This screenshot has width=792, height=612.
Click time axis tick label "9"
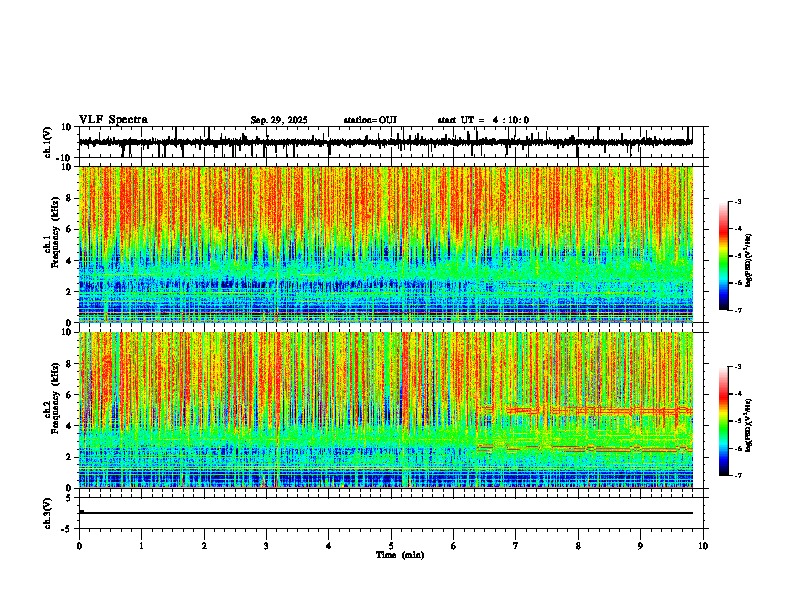tap(640, 546)
